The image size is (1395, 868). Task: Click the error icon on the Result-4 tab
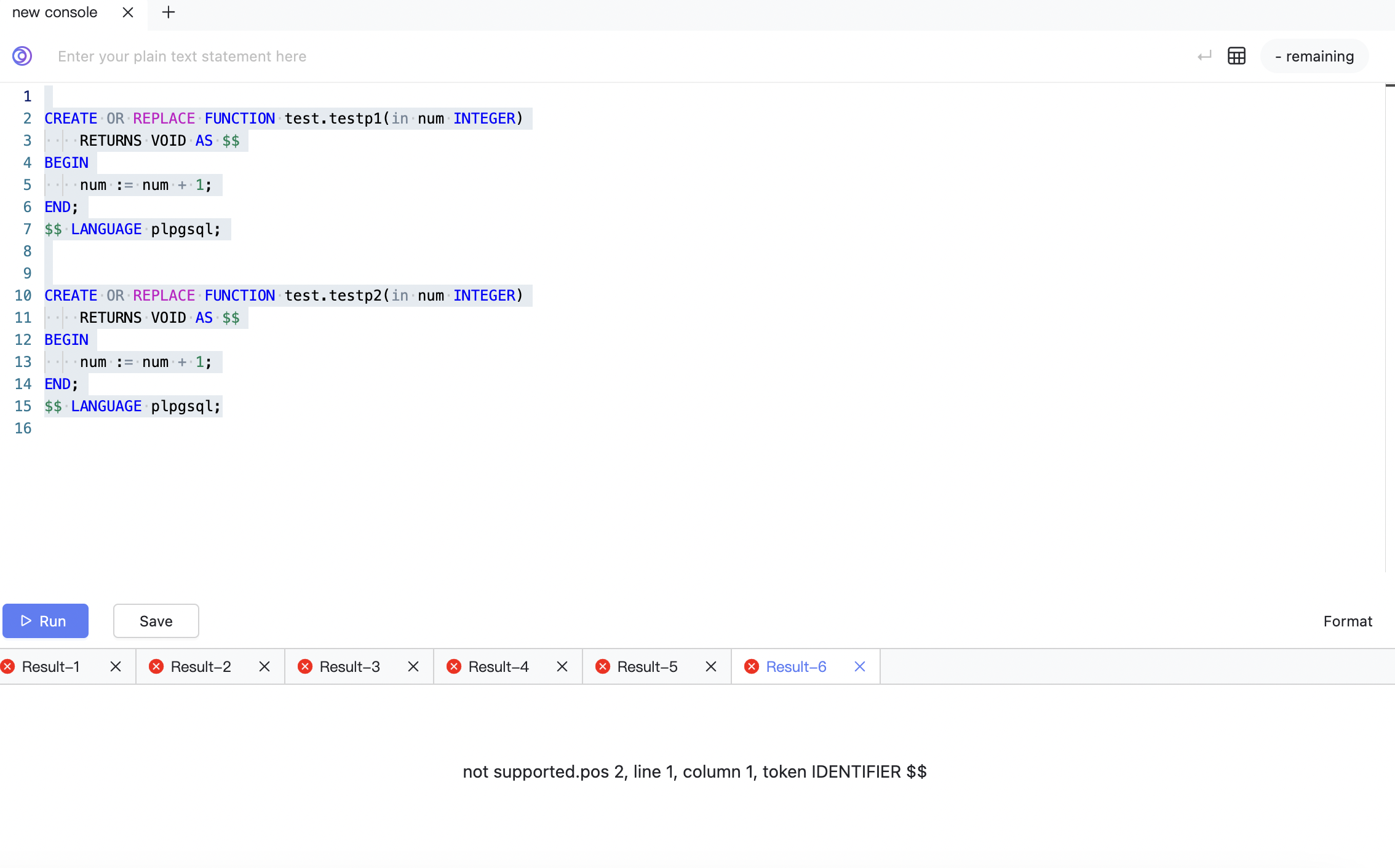(x=454, y=666)
